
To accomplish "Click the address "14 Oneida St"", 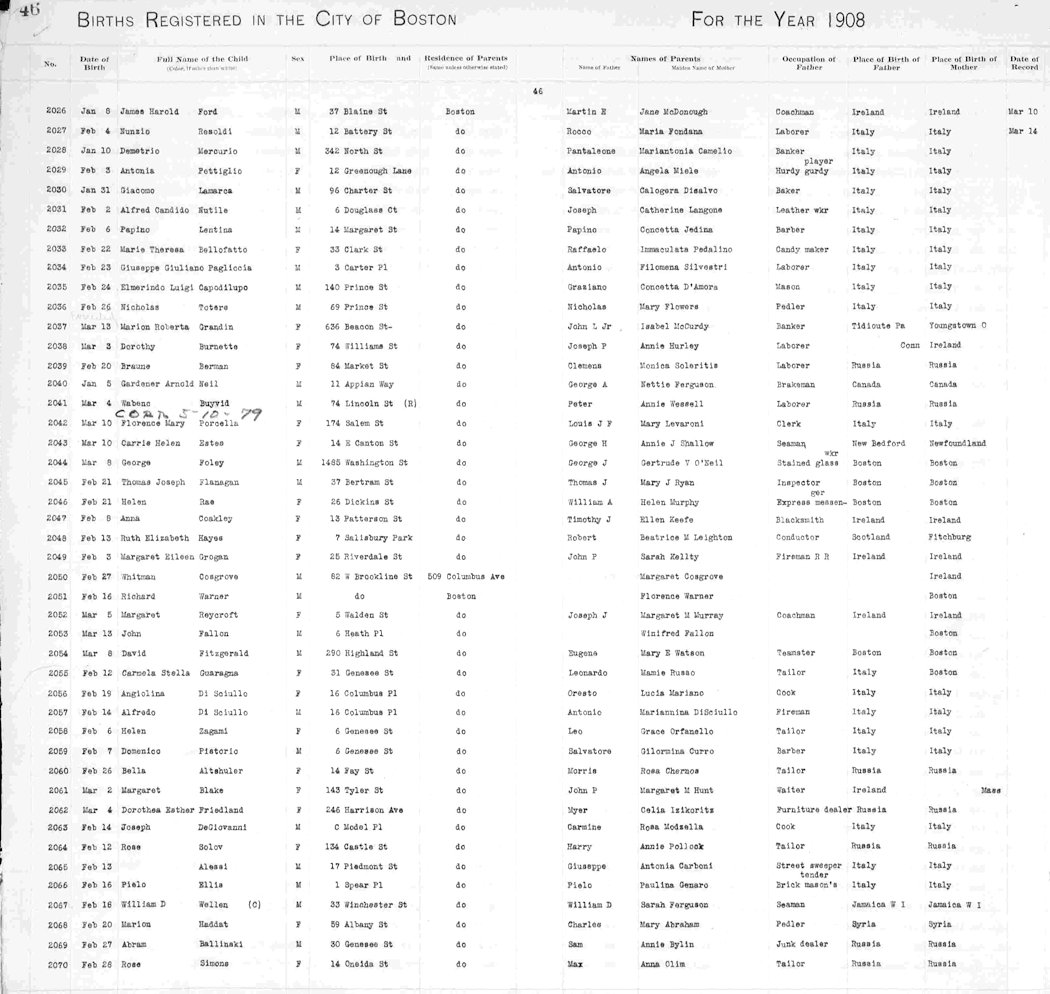I will (360, 964).
